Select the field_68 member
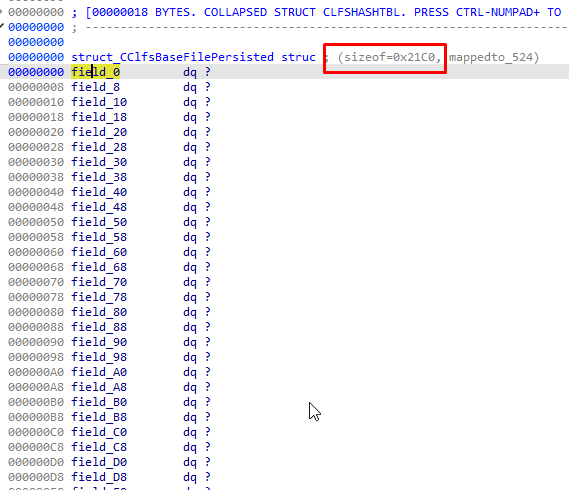Image resolution: width=569 pixels, height=490 pixels. 99,267
